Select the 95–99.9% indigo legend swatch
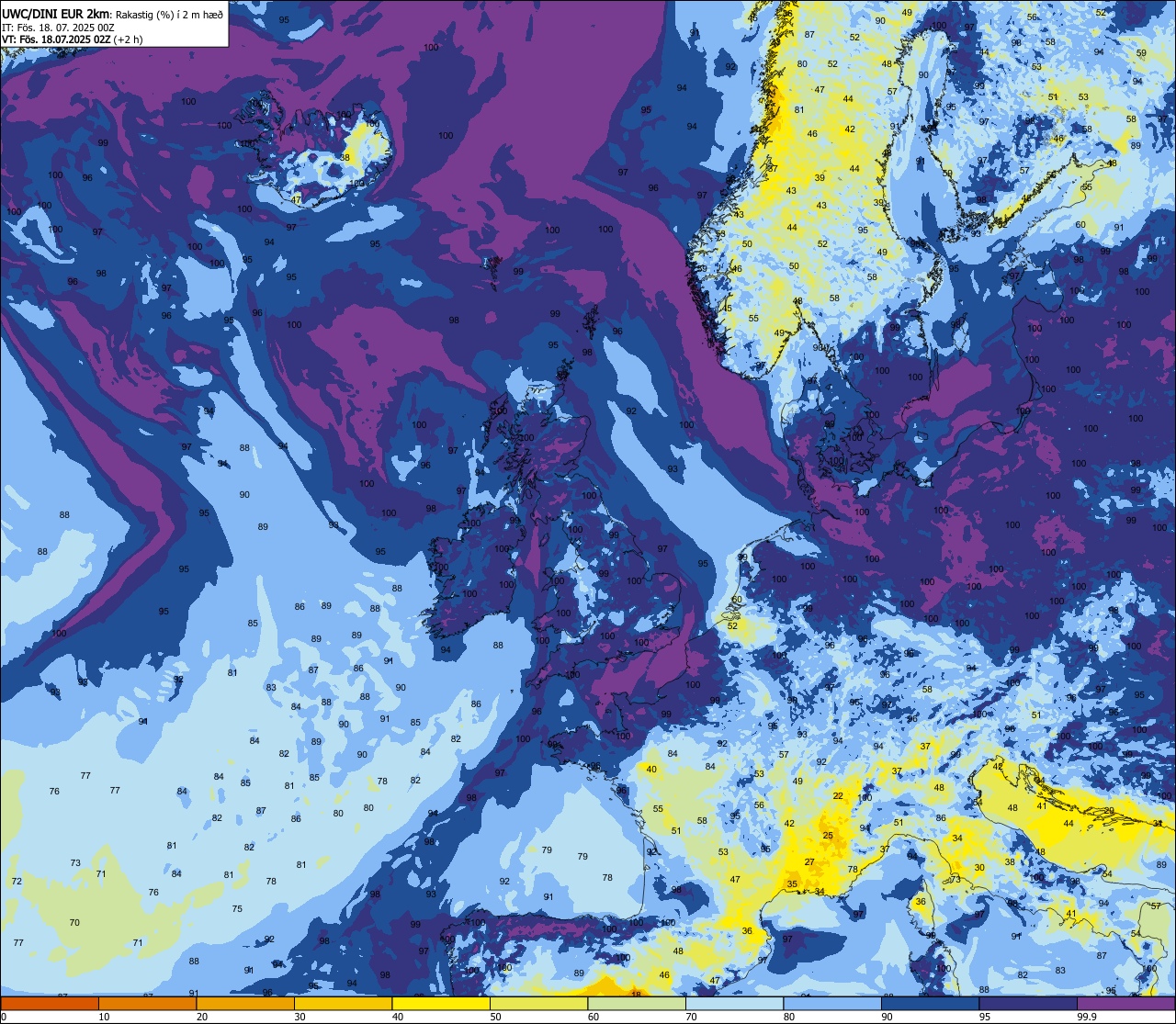This screenshot has height=1024, width=1176. [x=1028, y=1003]
